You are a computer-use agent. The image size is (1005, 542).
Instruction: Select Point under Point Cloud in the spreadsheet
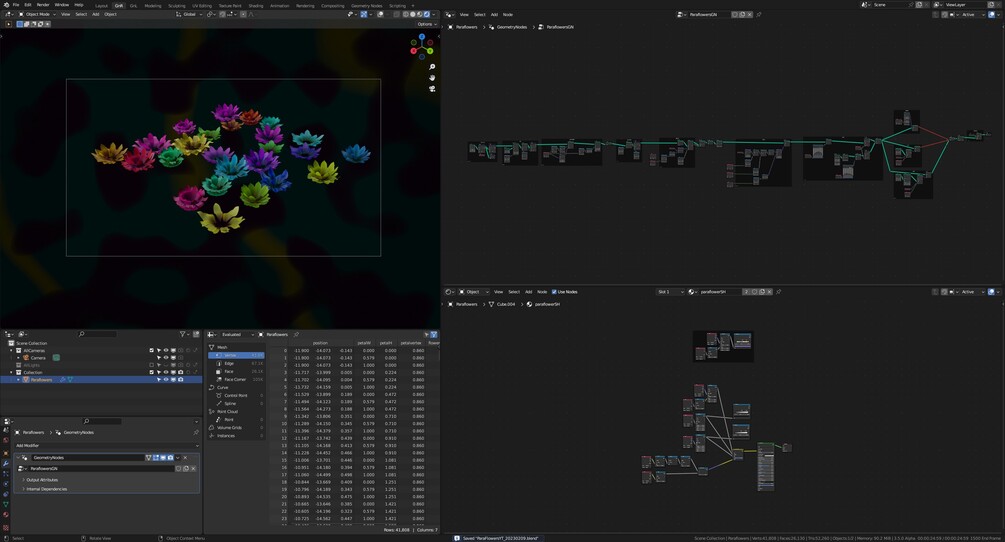(x=236, y=420)
